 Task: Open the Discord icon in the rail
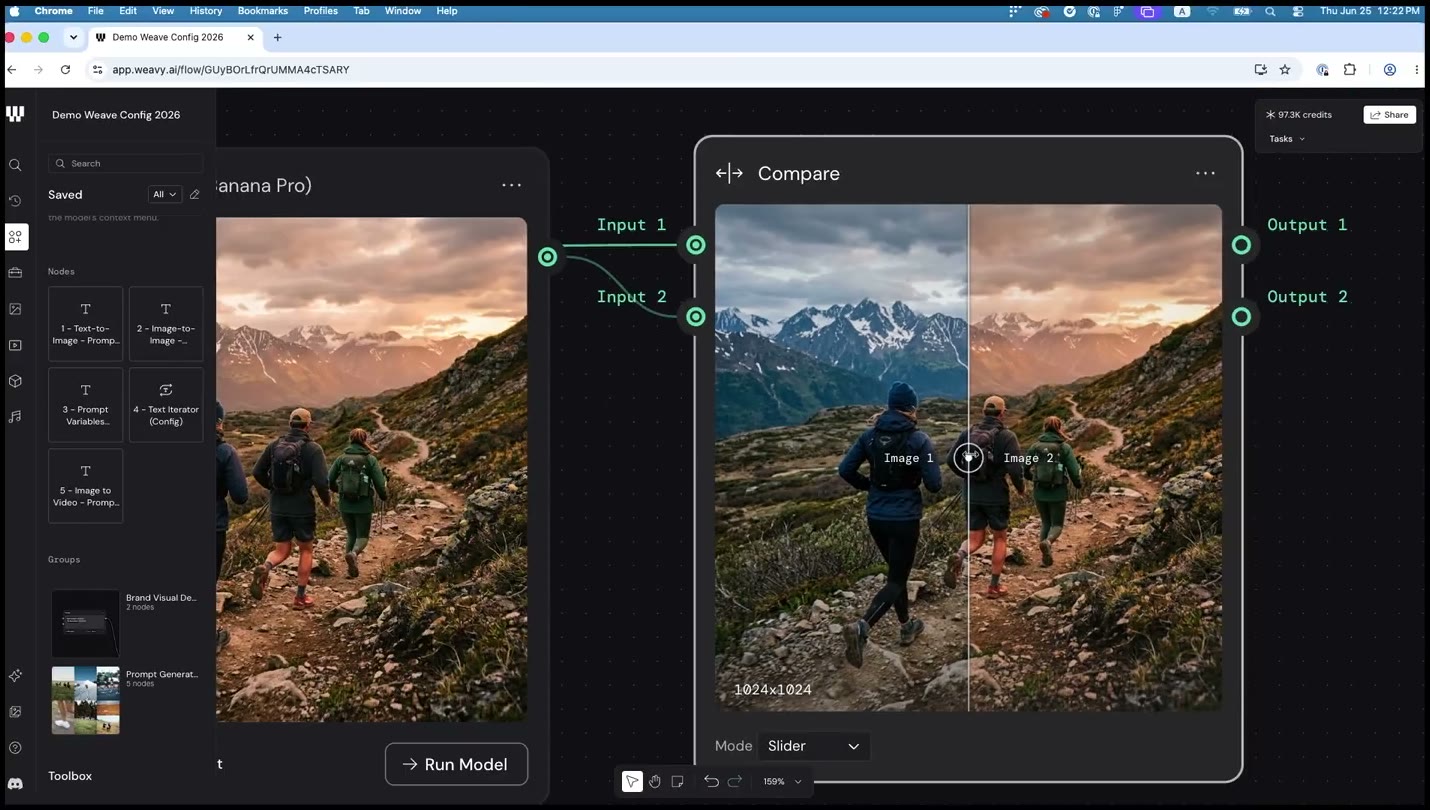pos(15,784)
